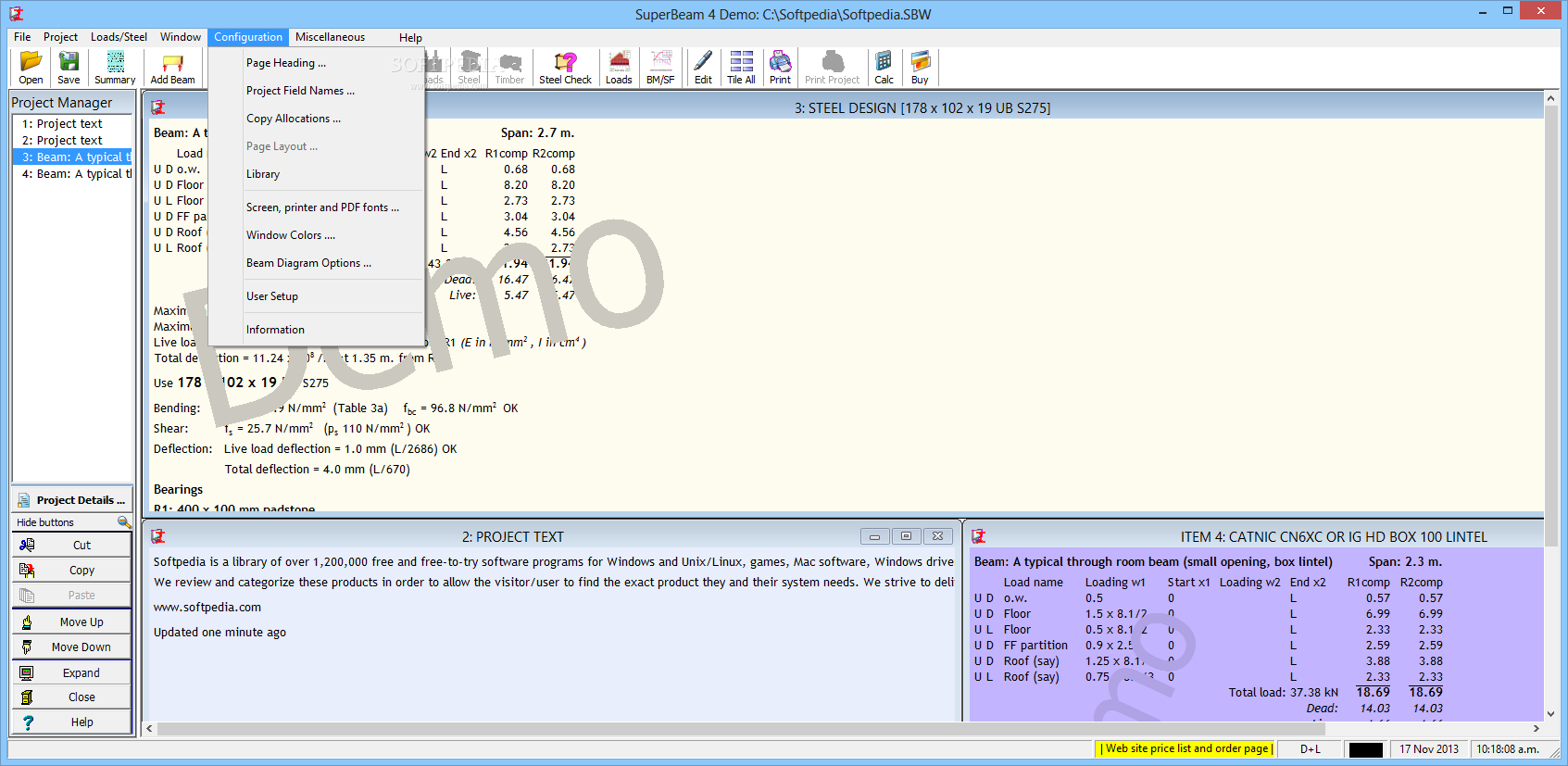Image resolution: width=1568 pixels, height=766 pixels.
Task: Restore the Project Text child window
Action: 906,536
